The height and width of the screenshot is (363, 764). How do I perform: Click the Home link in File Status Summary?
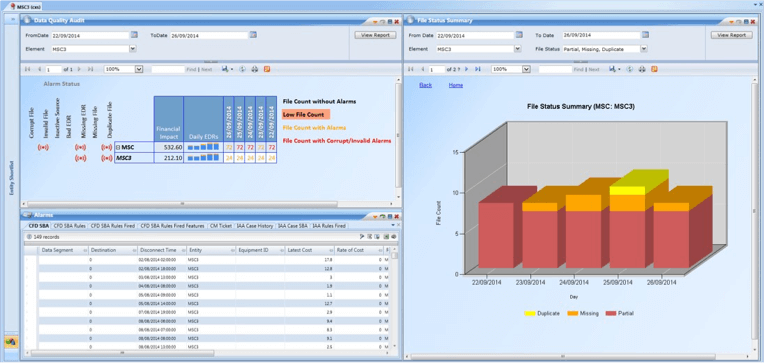click(456, 85)
